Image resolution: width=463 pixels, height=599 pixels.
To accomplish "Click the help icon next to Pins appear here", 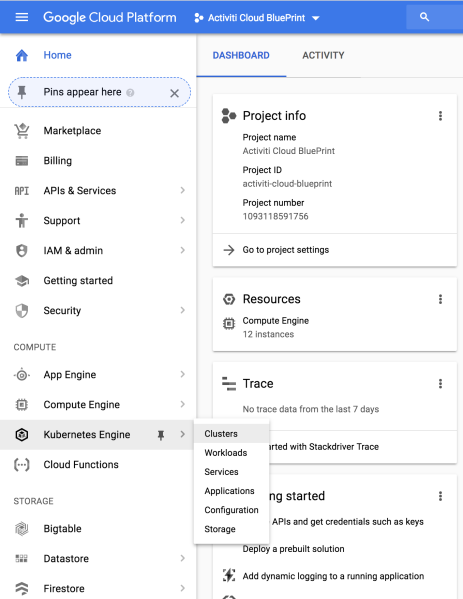I will tap(130, 93).
